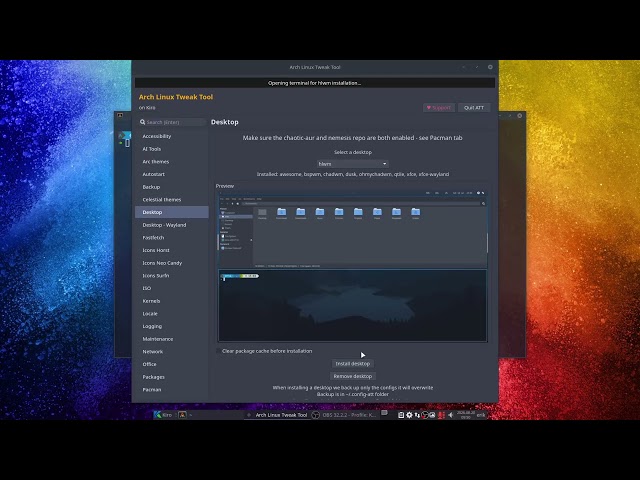Open the Network section
This screenshot has width=640, height=480.
171,351
